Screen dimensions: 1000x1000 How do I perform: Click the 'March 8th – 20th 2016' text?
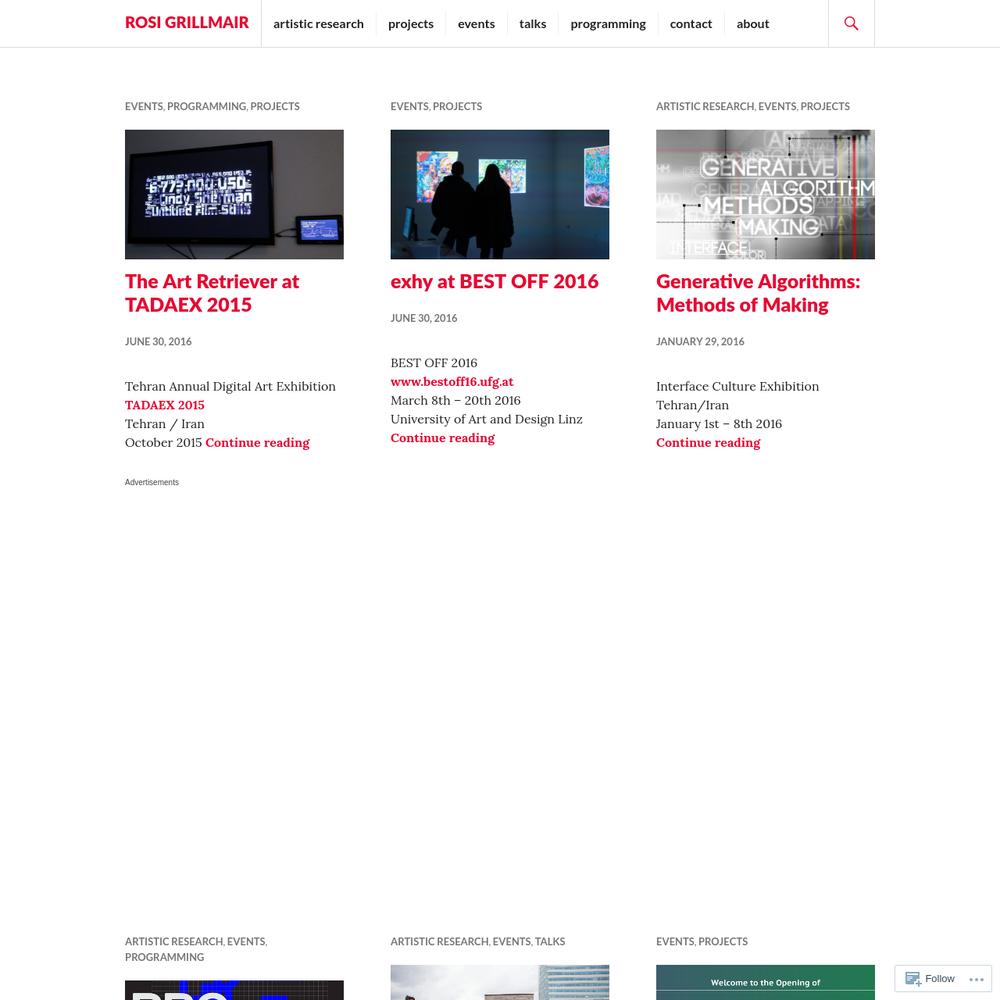pyautogui.click(x=455, y=401)
